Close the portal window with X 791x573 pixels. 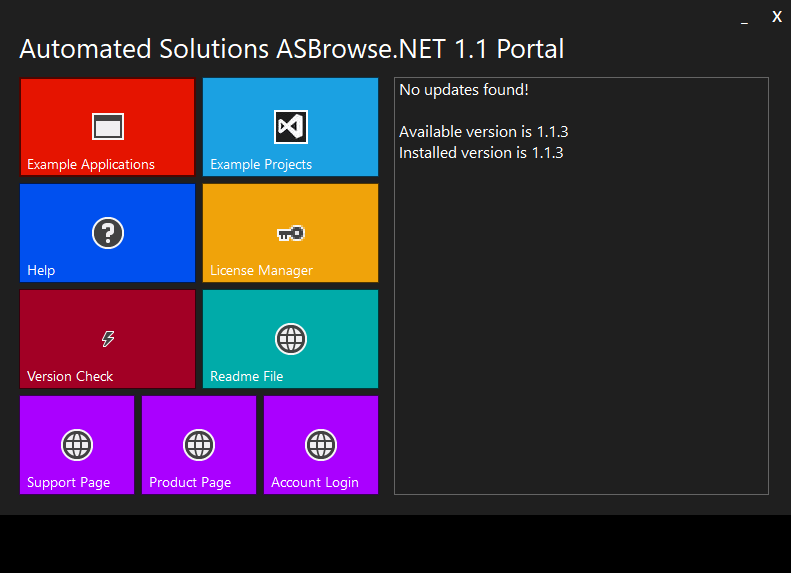click(x=777, y=17)
